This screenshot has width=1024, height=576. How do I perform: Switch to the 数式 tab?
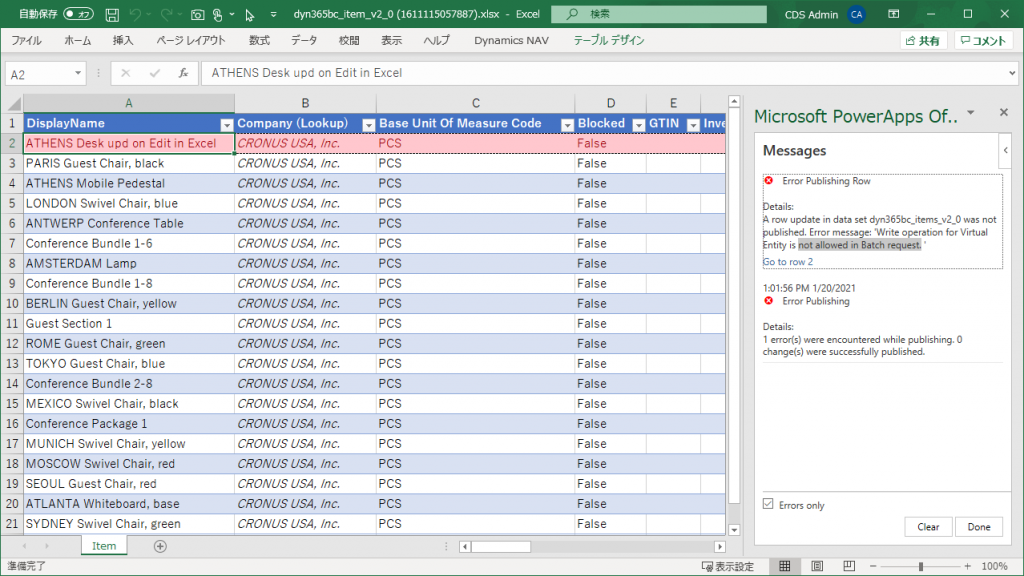coord(259,40)
